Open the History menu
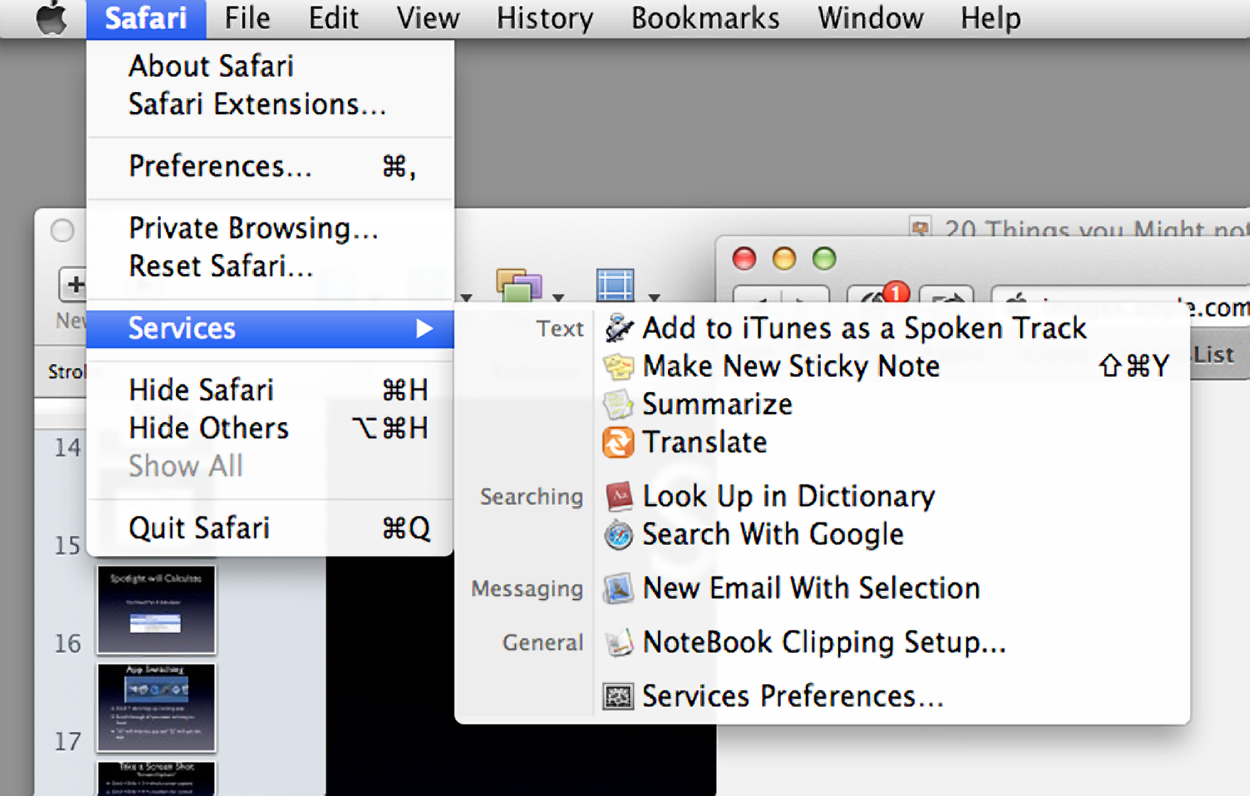Screen dimensions: 1250x796 pos(544,19)
